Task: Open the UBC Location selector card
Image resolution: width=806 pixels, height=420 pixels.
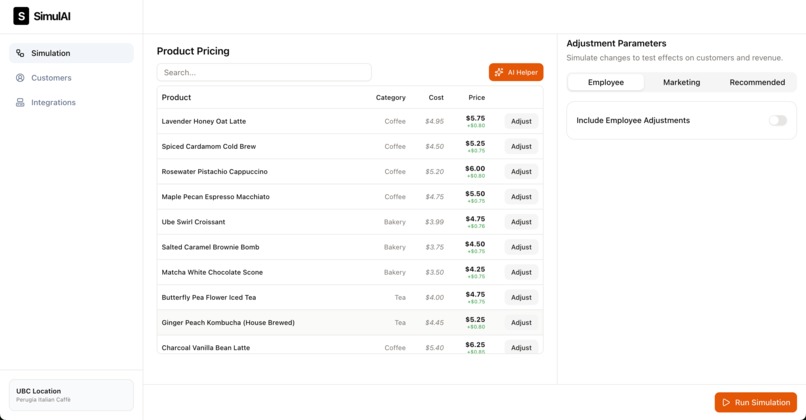Action: tap(71, 395)
